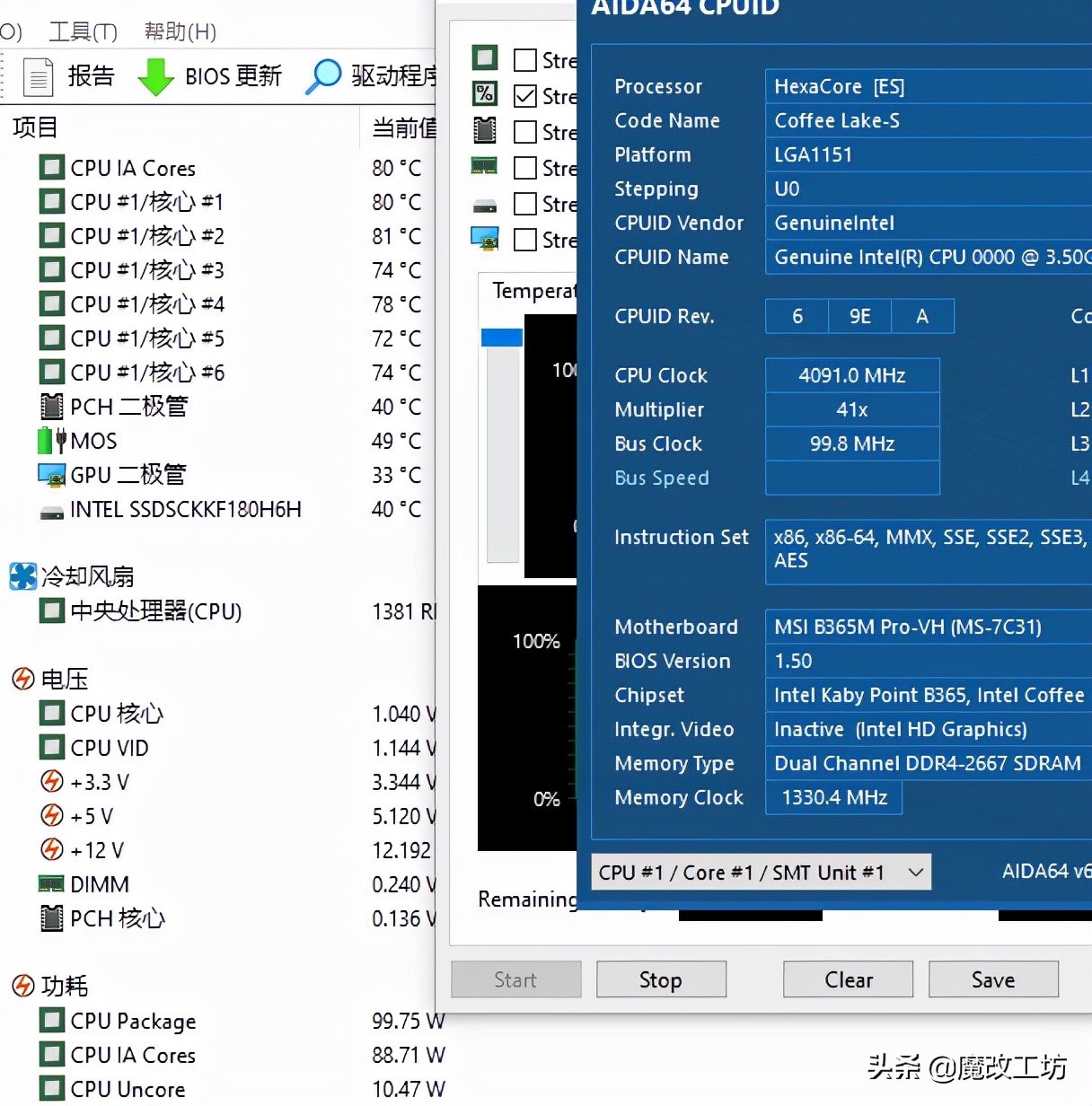
Task: Click the Intel SSD drive icon
Action: 51,511
